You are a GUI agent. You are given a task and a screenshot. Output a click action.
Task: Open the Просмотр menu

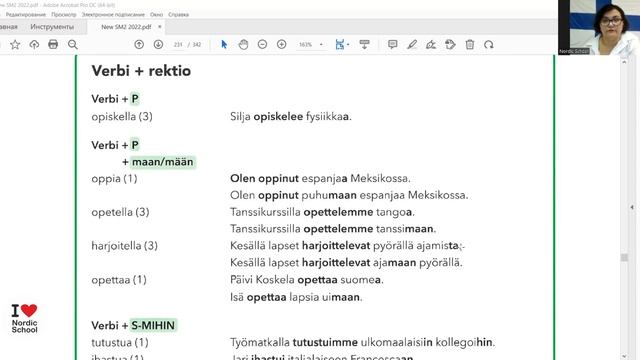(64, 14)
